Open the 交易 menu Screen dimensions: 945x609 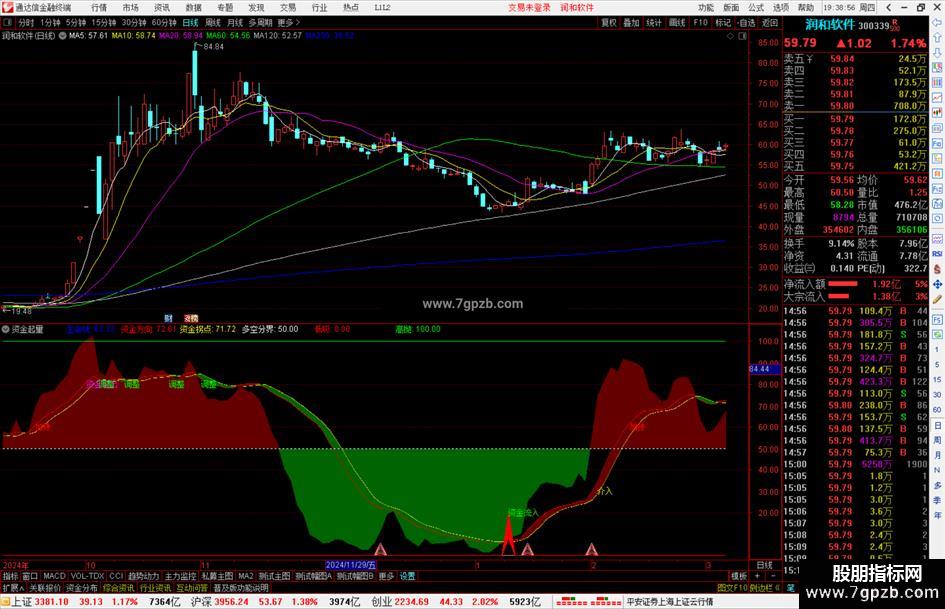[287, 8]
